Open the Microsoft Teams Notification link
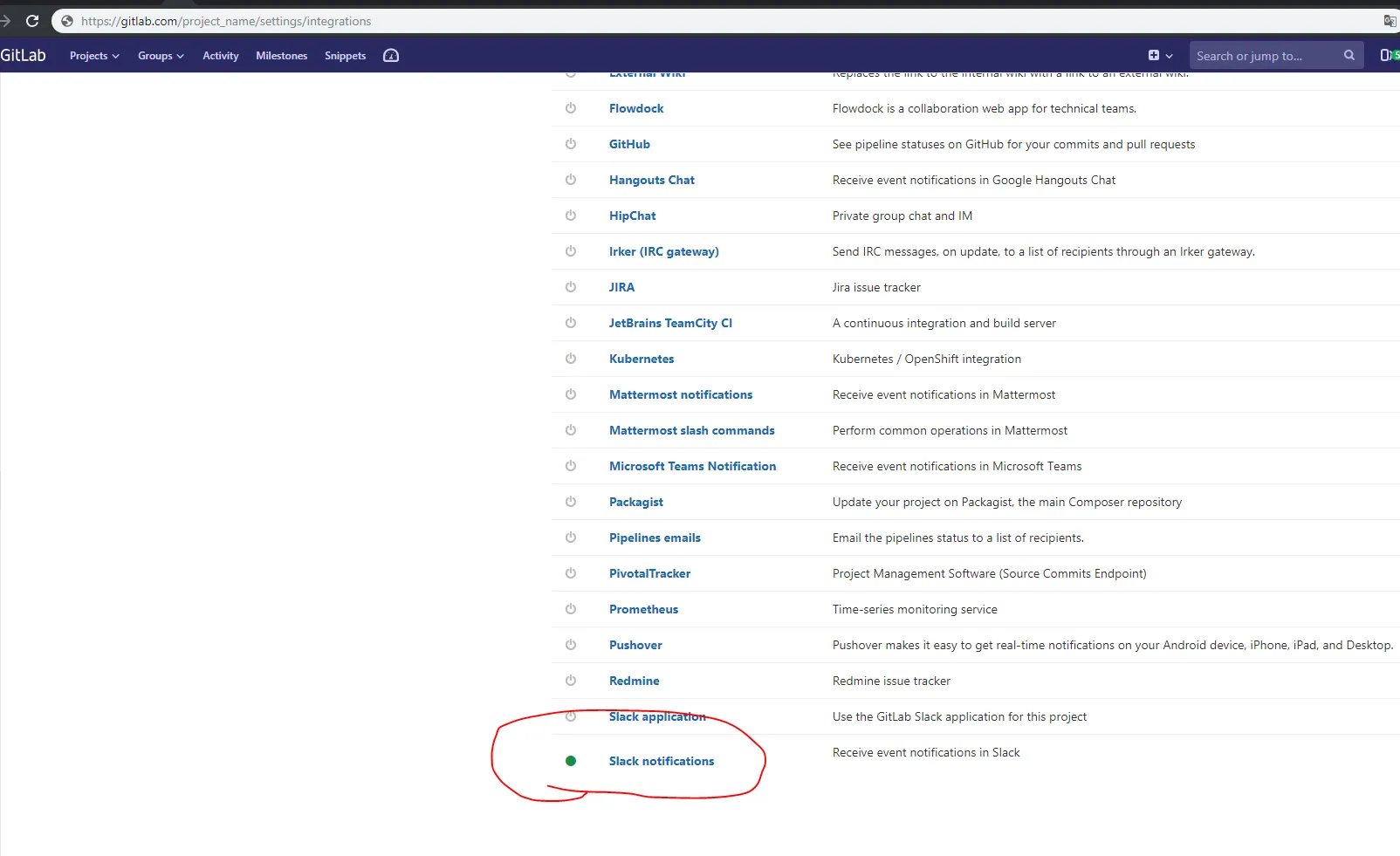Image resolution: width=1400 pixels, height=856 pixels. pos(693,466)
